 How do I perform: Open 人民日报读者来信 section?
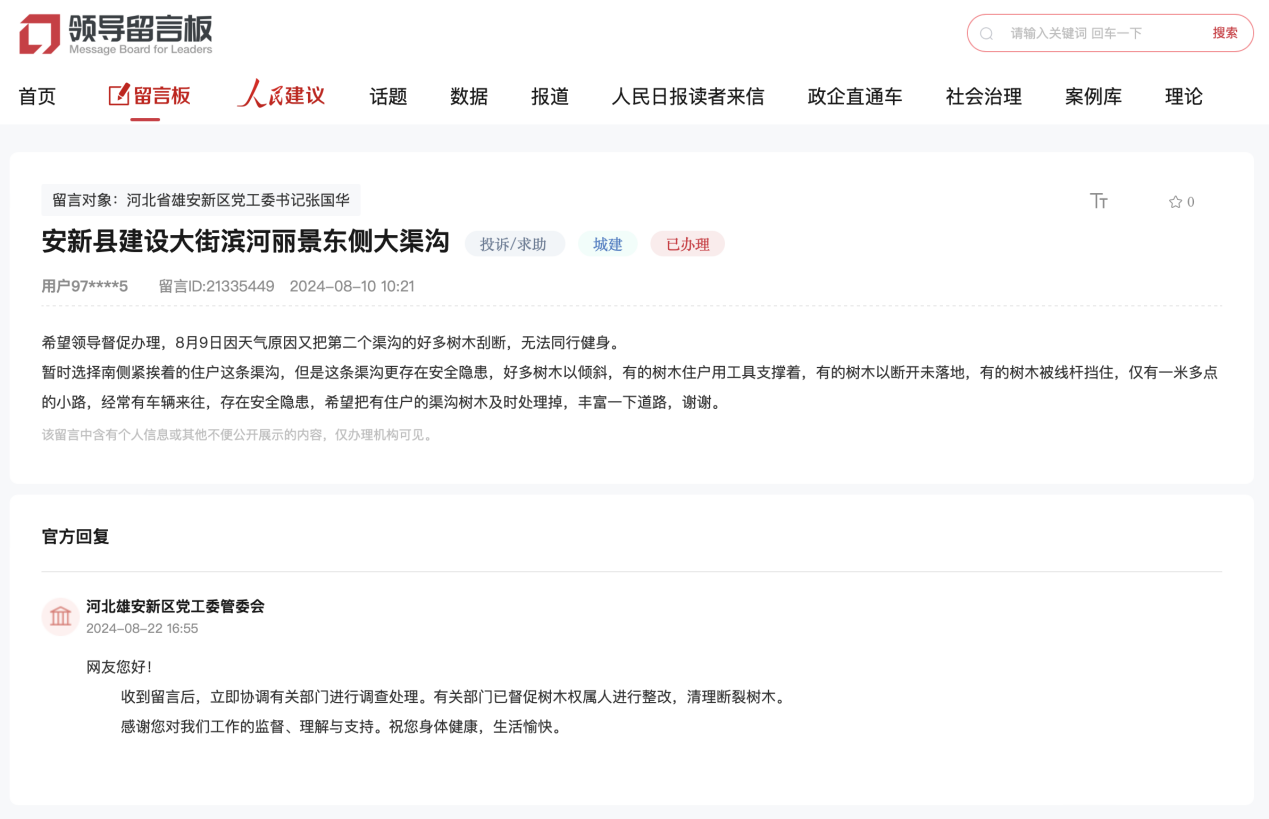[688, 97]
